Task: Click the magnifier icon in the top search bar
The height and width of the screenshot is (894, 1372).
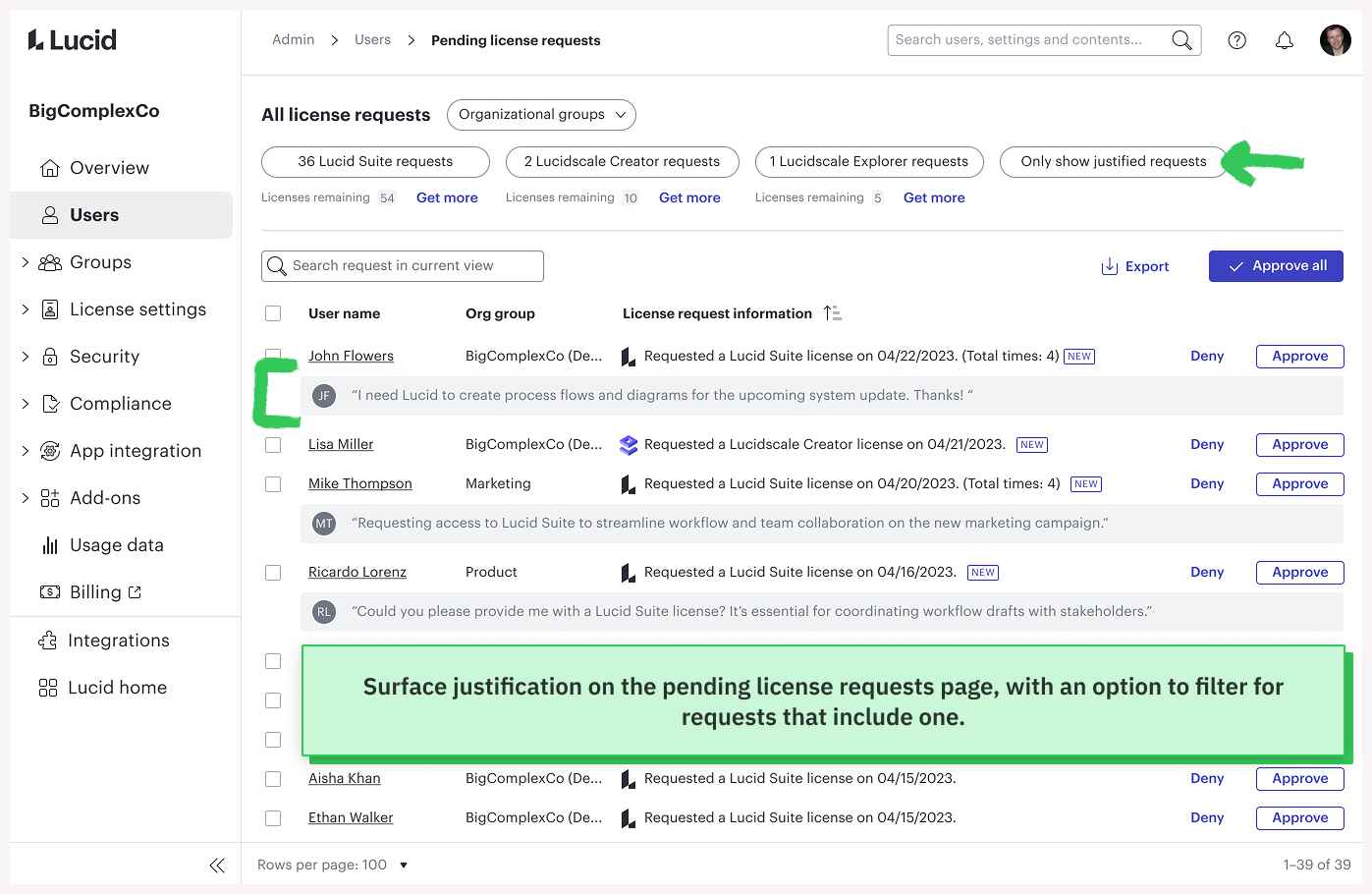Action: (1181, 40)
